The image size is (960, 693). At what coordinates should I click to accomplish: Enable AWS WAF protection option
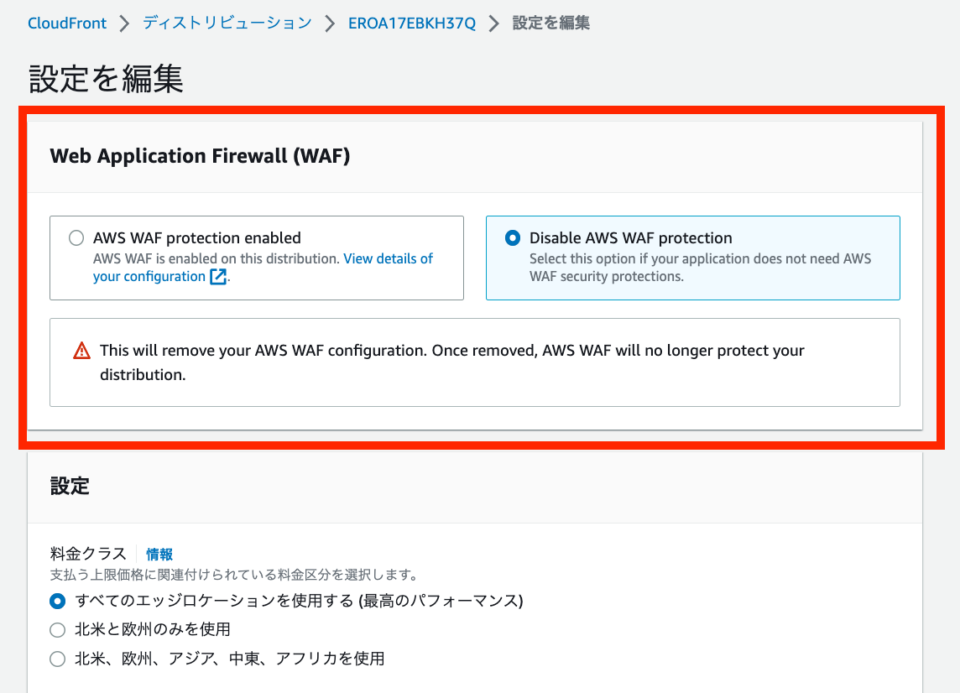coord(76,238)
